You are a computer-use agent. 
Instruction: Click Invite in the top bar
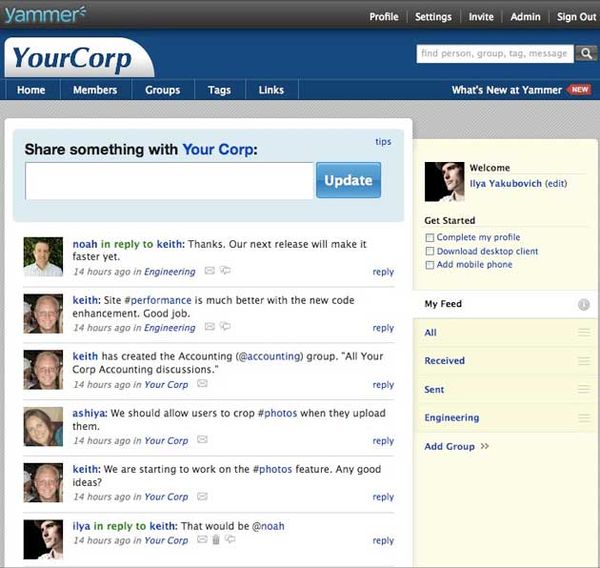pos(481,17)
